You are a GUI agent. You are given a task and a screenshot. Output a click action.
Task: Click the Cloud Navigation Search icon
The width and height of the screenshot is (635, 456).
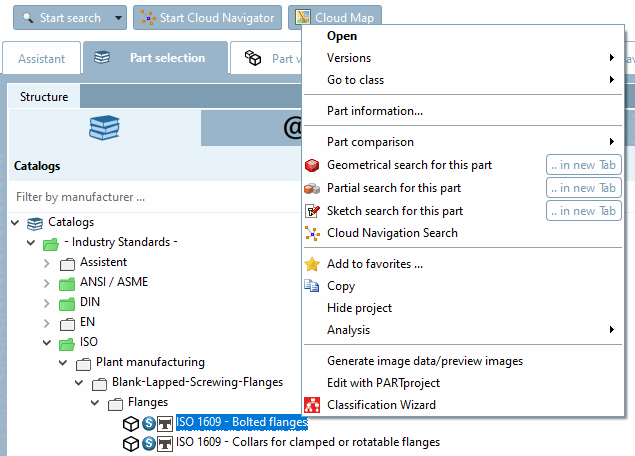(x=313, y=233)
